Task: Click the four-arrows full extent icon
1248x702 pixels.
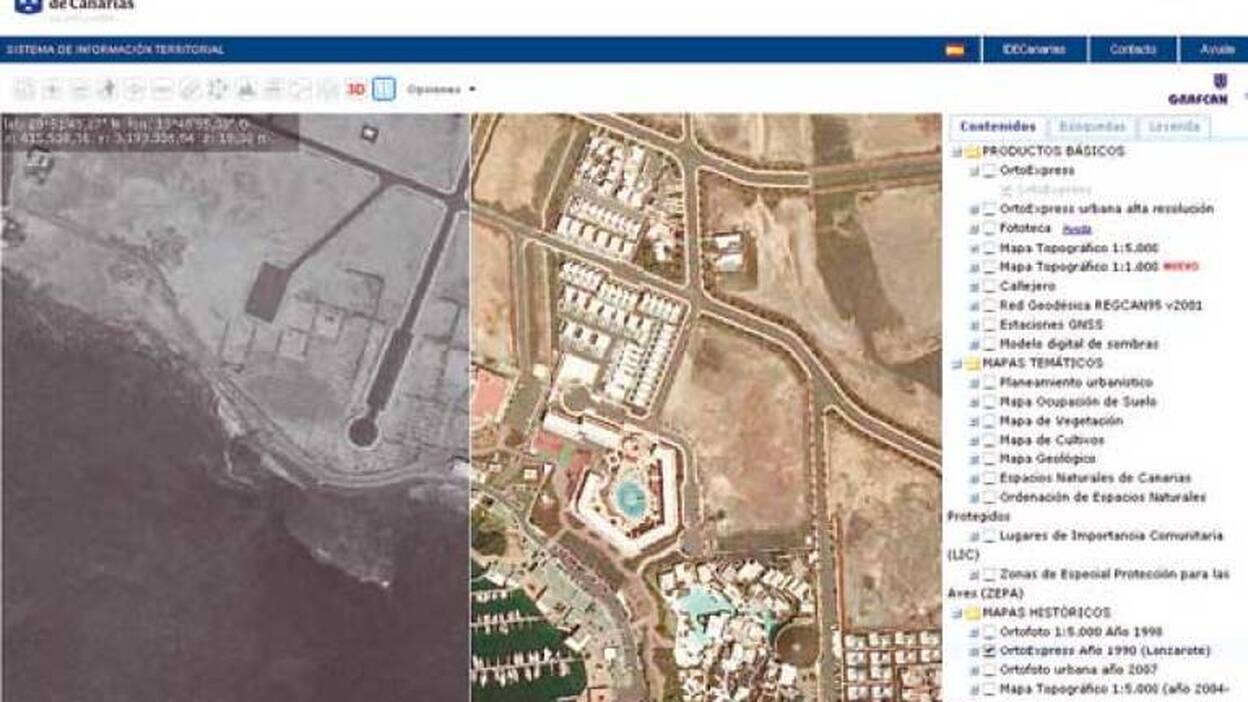Action: (x=217, y=89)
